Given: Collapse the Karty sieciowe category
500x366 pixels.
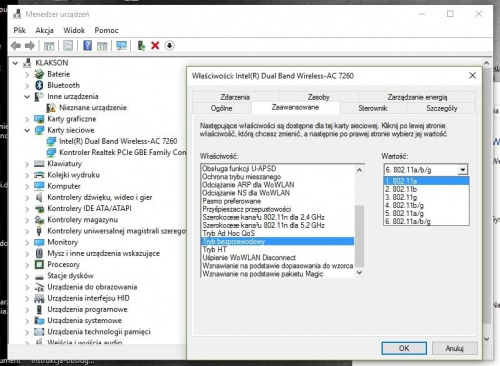Looking at the screenshot, I should pos(27,130).
